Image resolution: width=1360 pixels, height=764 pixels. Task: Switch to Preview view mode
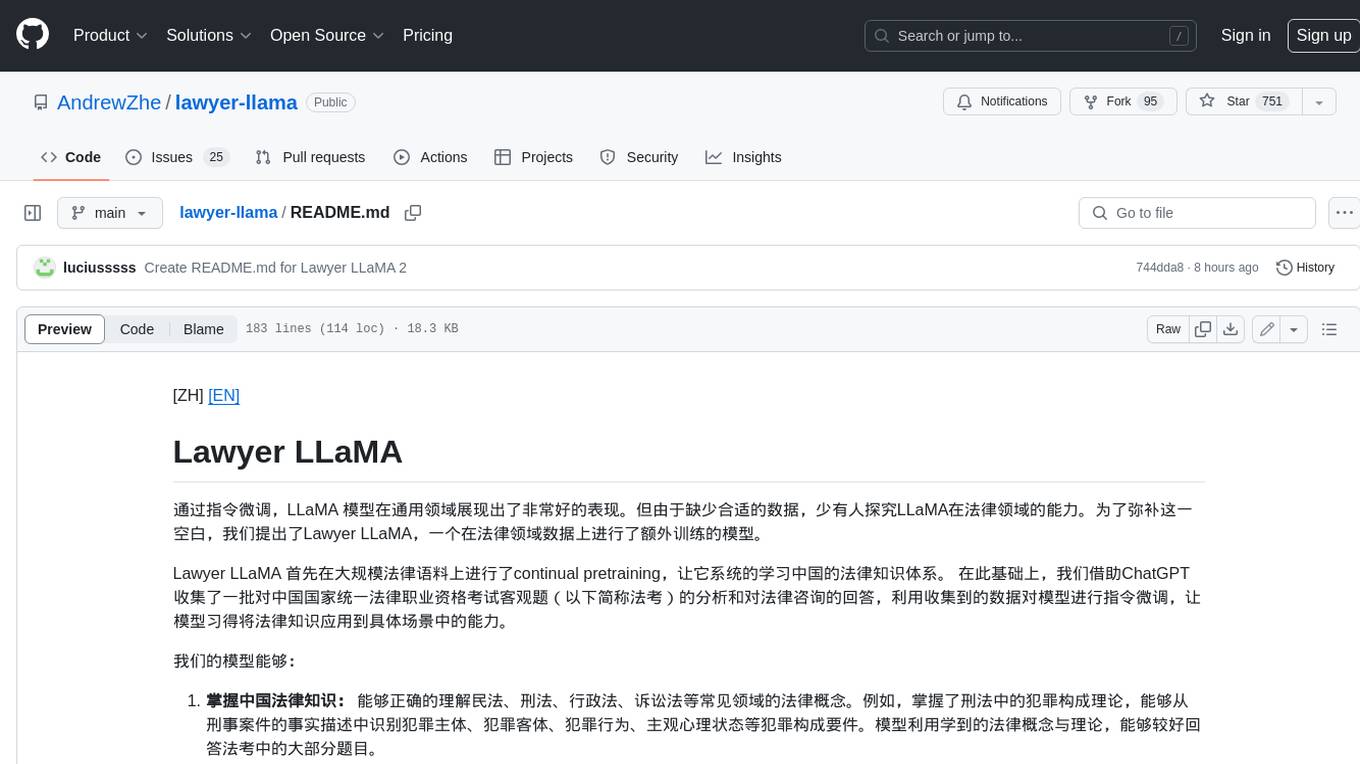point(65,329)
